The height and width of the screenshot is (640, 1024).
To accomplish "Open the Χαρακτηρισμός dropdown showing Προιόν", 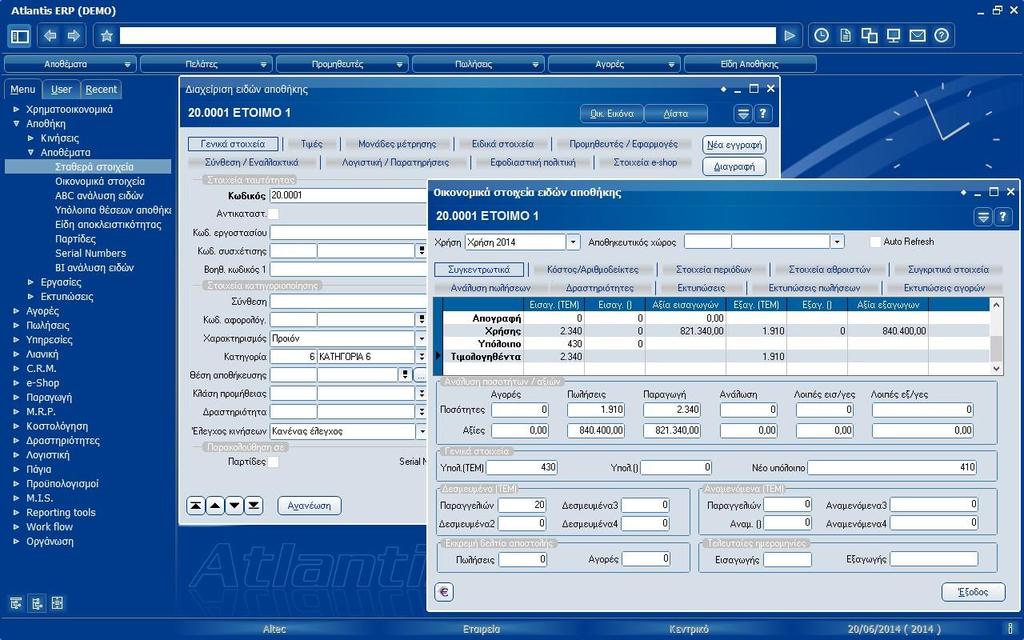I will (421, 338).
